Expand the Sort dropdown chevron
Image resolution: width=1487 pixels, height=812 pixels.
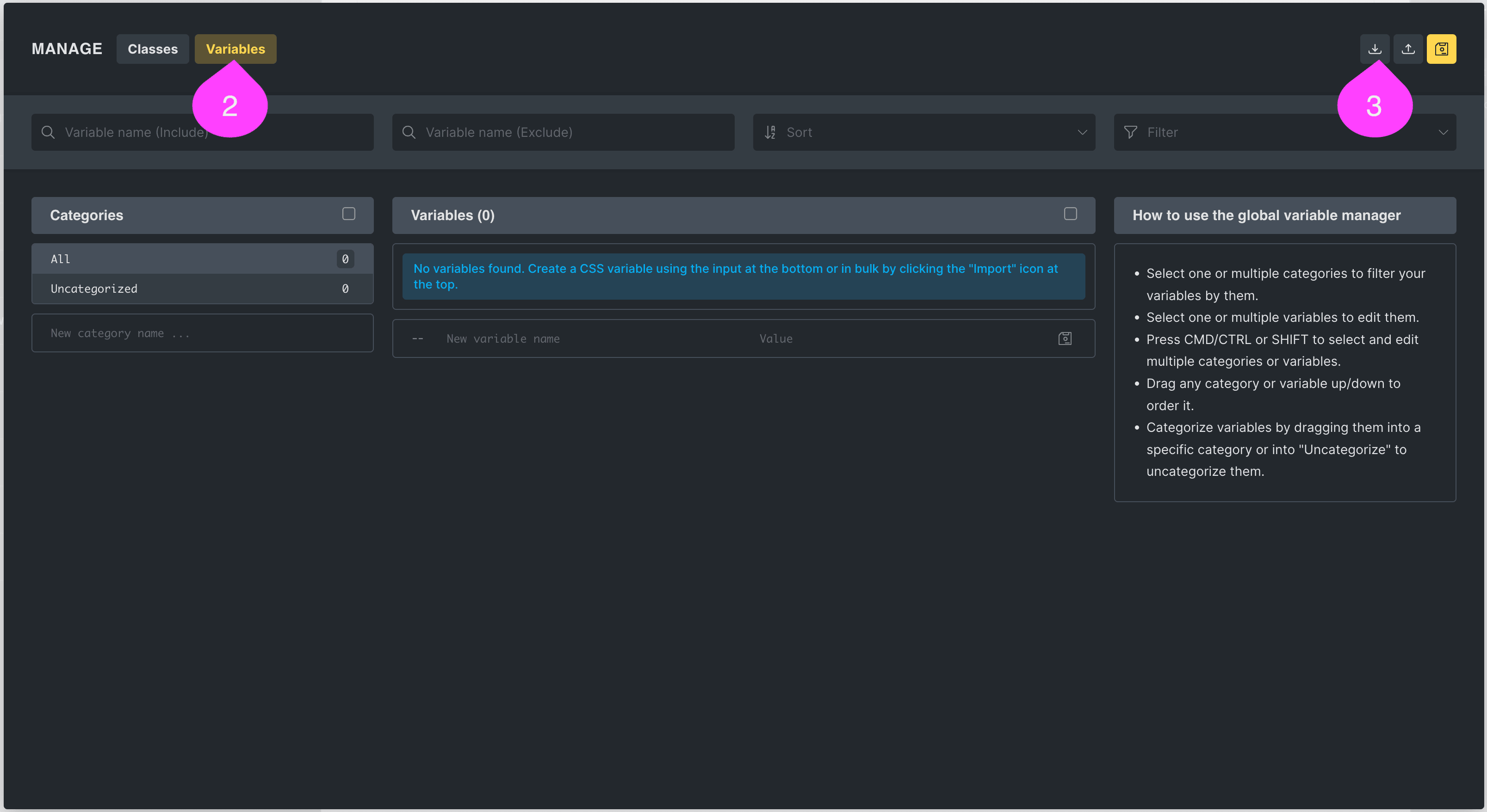[x=1082, y=132]
